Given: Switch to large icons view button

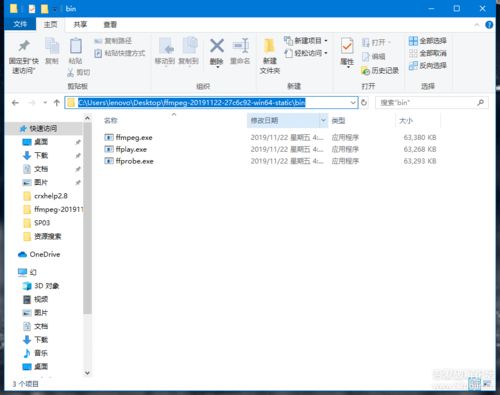Looking at the screenshot, I should [x=487, y=384].
